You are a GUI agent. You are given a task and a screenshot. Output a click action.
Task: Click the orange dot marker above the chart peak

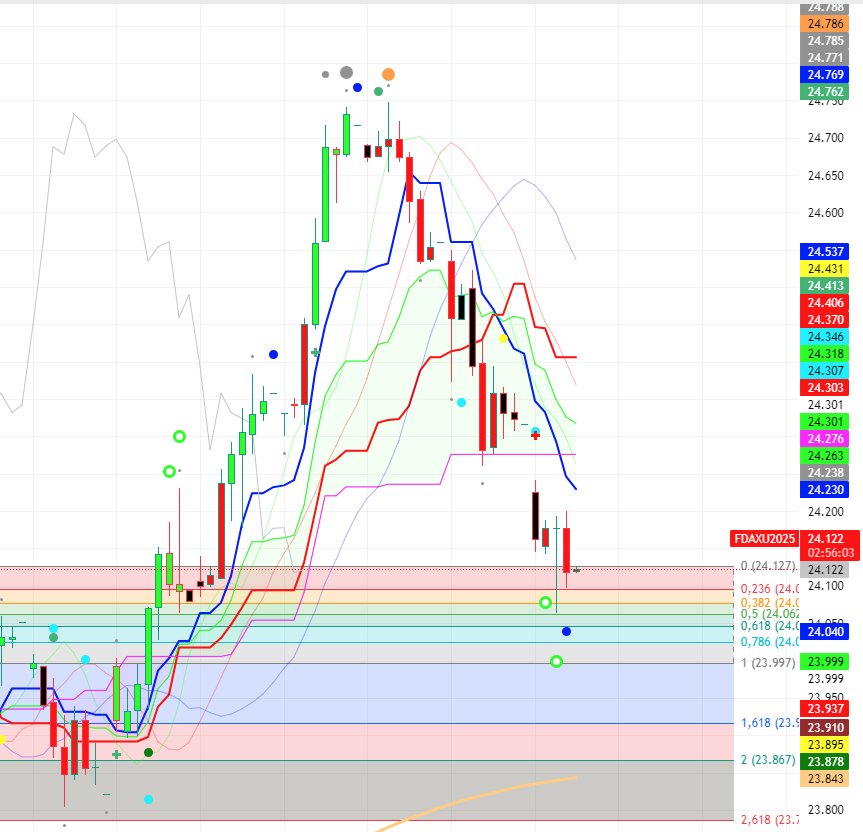point(388,74)
